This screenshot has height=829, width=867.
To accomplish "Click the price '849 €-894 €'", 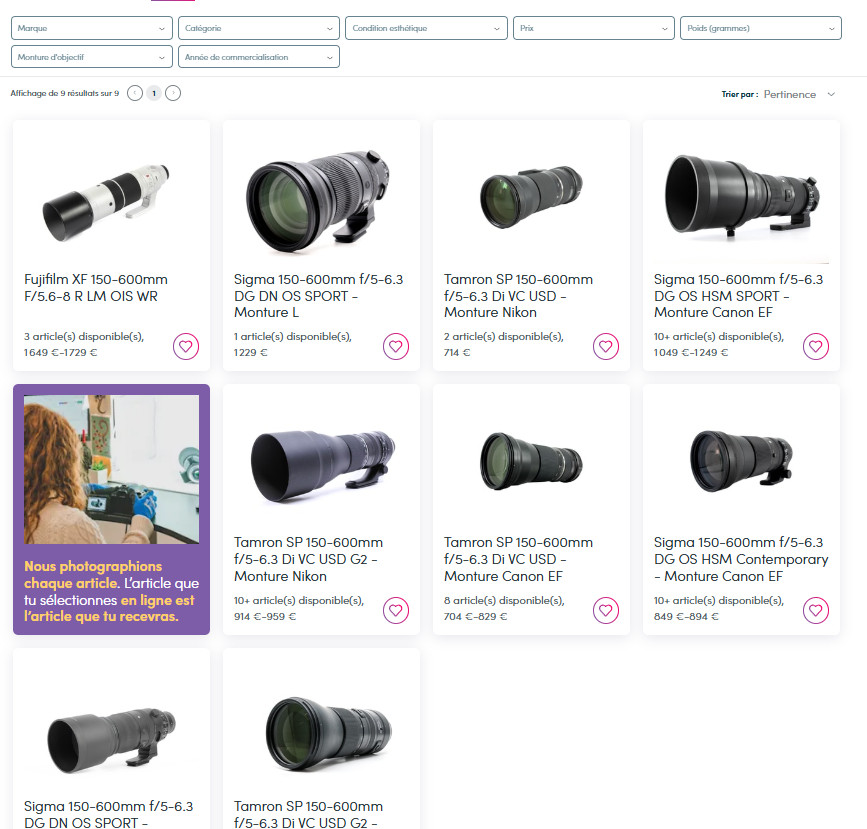I will (686, 616).
